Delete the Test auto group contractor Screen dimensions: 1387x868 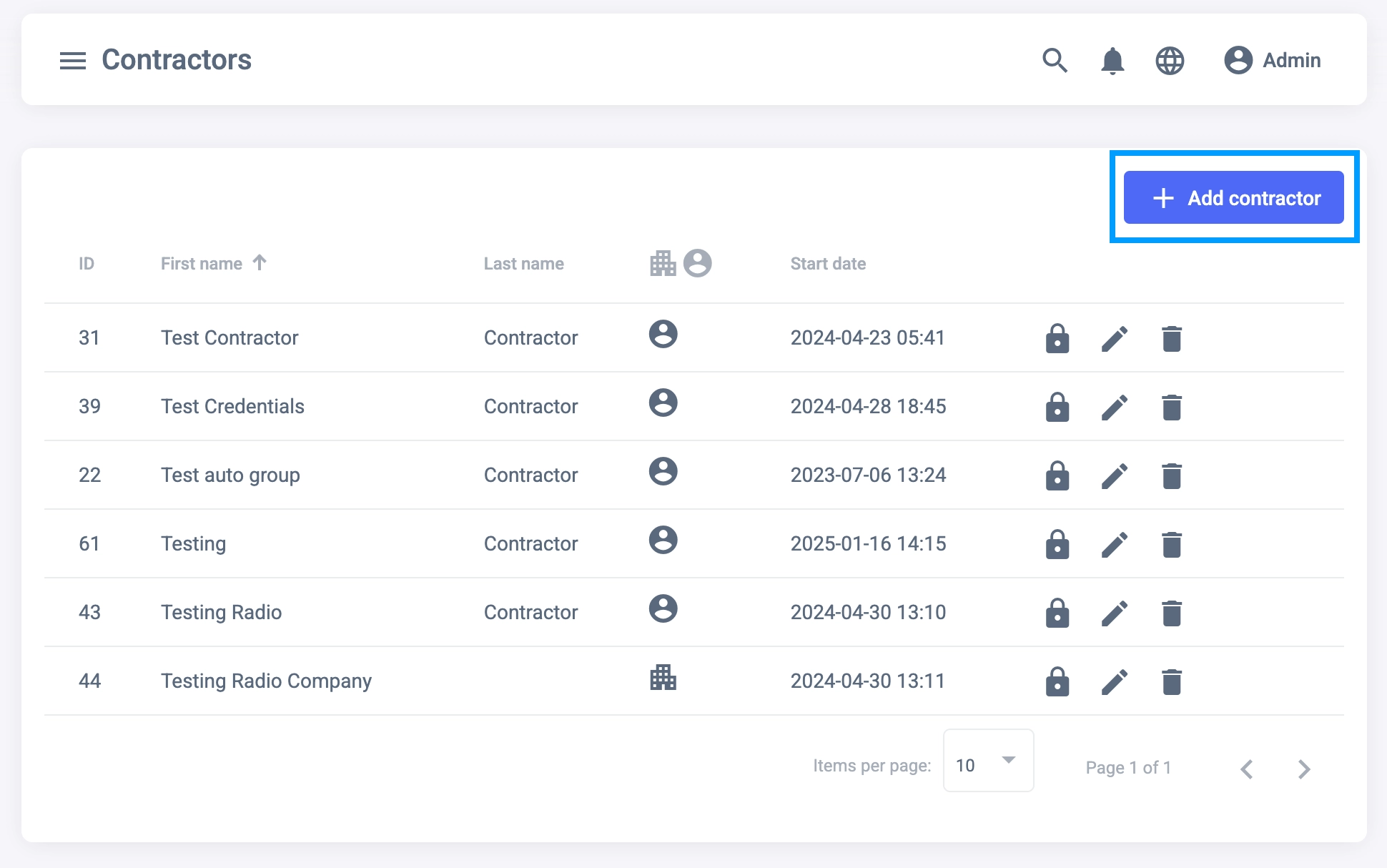(1171, 475)
